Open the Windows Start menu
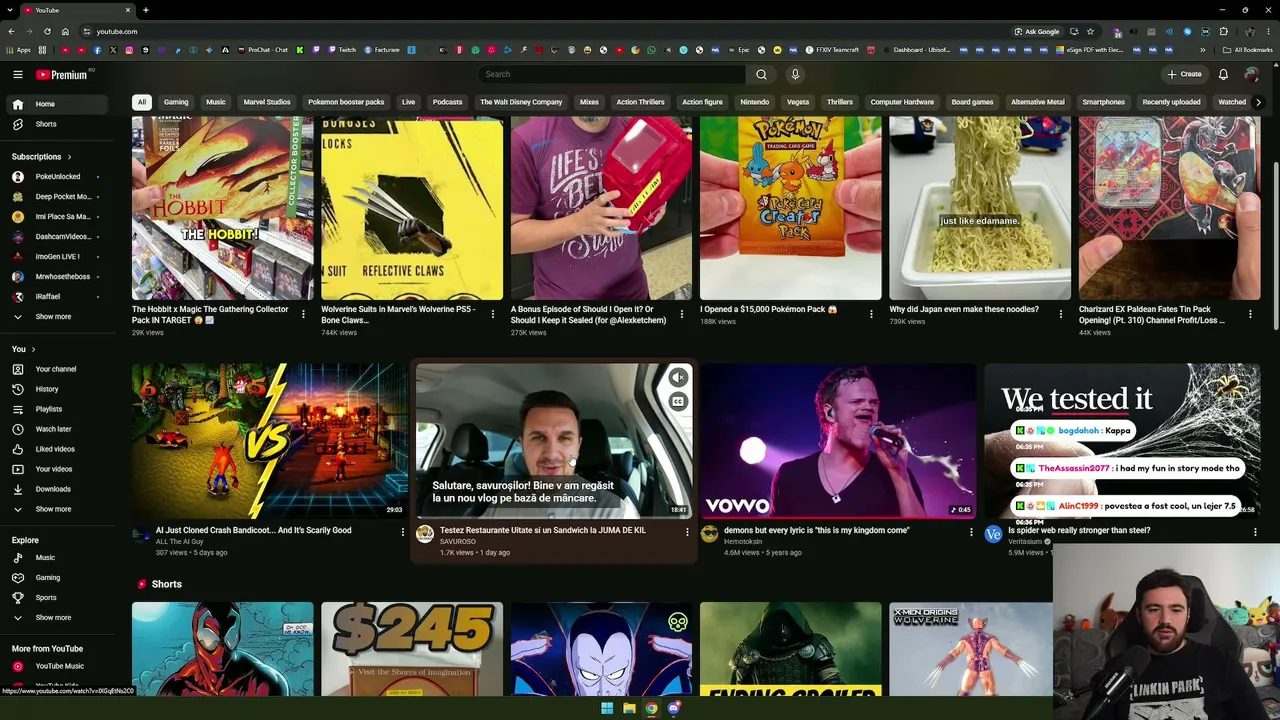This screenshot has height=720, width=1280. point(607,708)
